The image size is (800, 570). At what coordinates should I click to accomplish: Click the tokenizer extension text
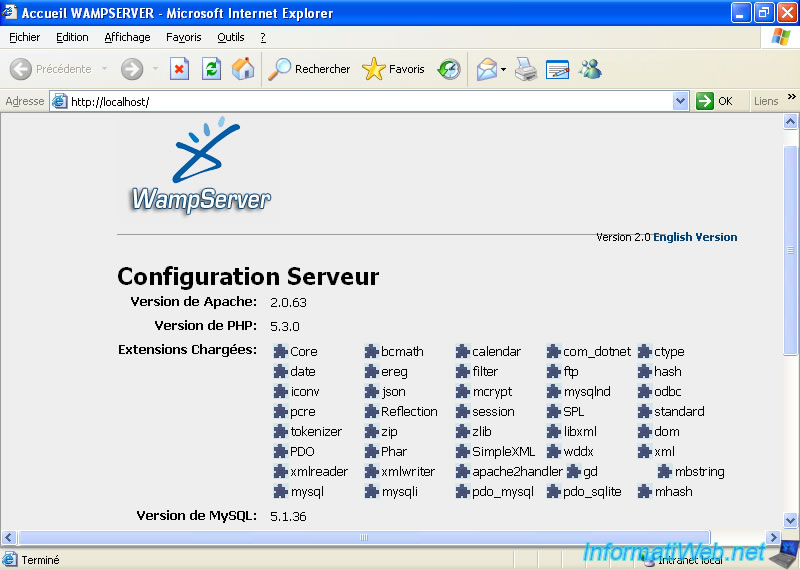pos(316,432)
